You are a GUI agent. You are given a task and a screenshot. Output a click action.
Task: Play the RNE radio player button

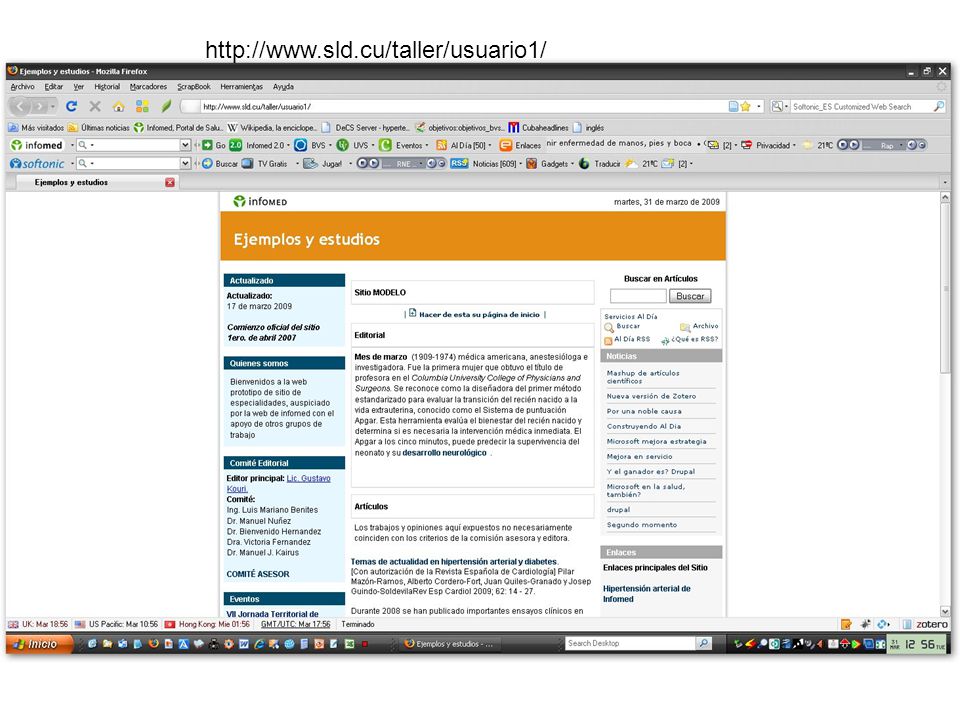pos(372,163)
